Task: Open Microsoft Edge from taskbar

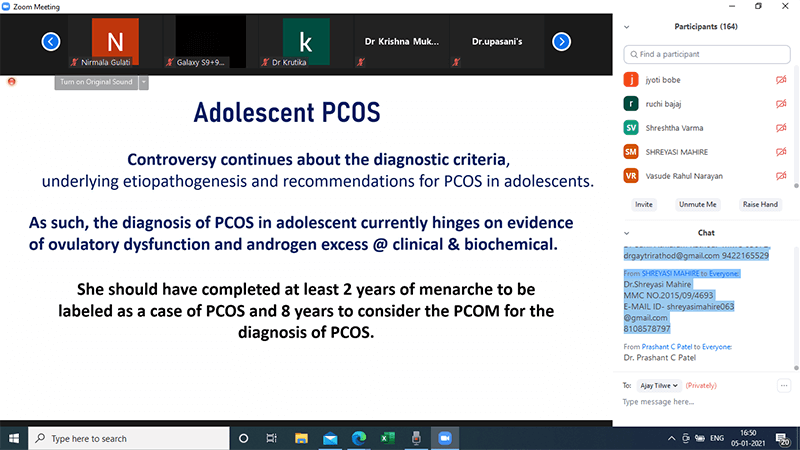Action: pos(358,438)
